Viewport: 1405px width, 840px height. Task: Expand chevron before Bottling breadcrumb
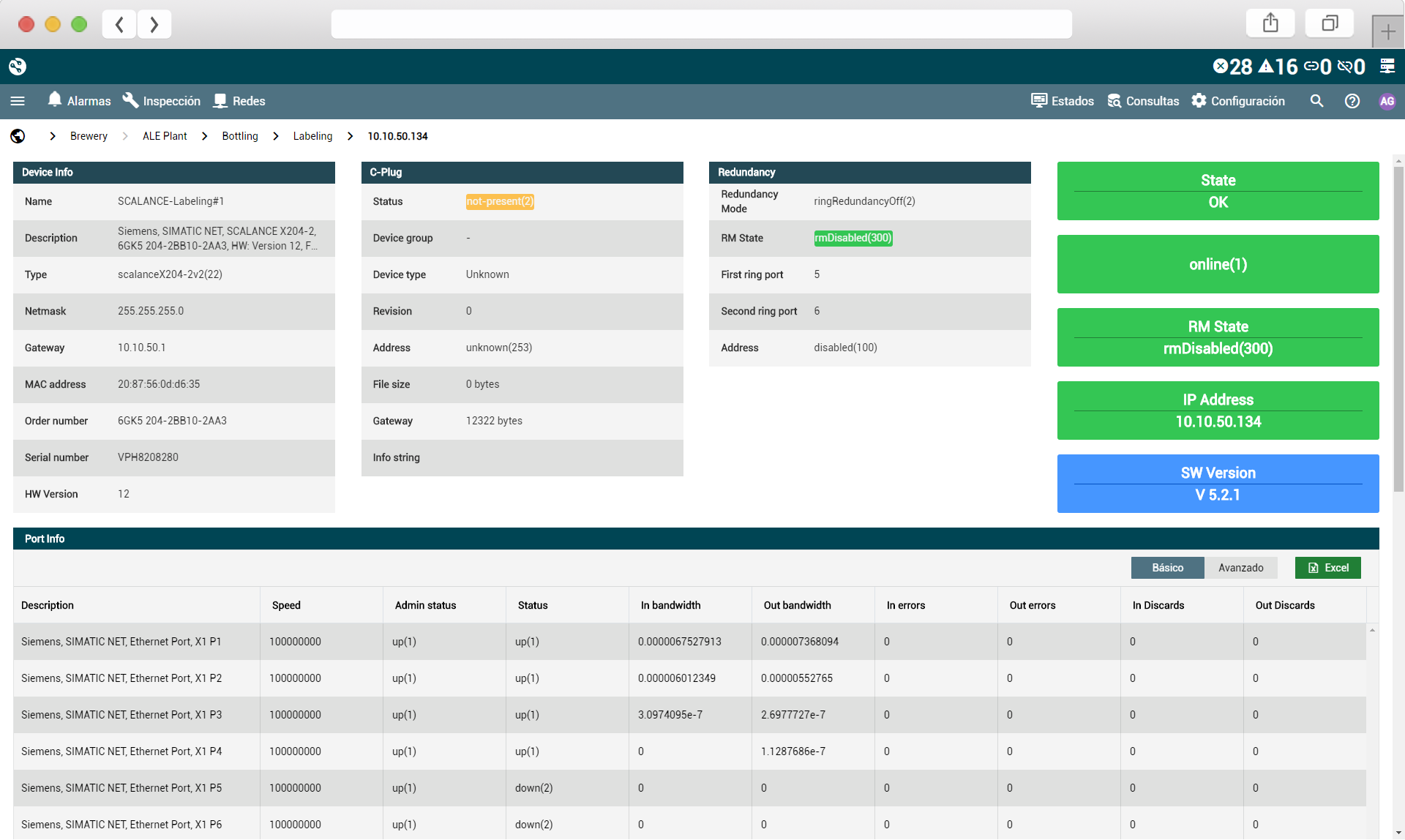click(x=205, y=136)
